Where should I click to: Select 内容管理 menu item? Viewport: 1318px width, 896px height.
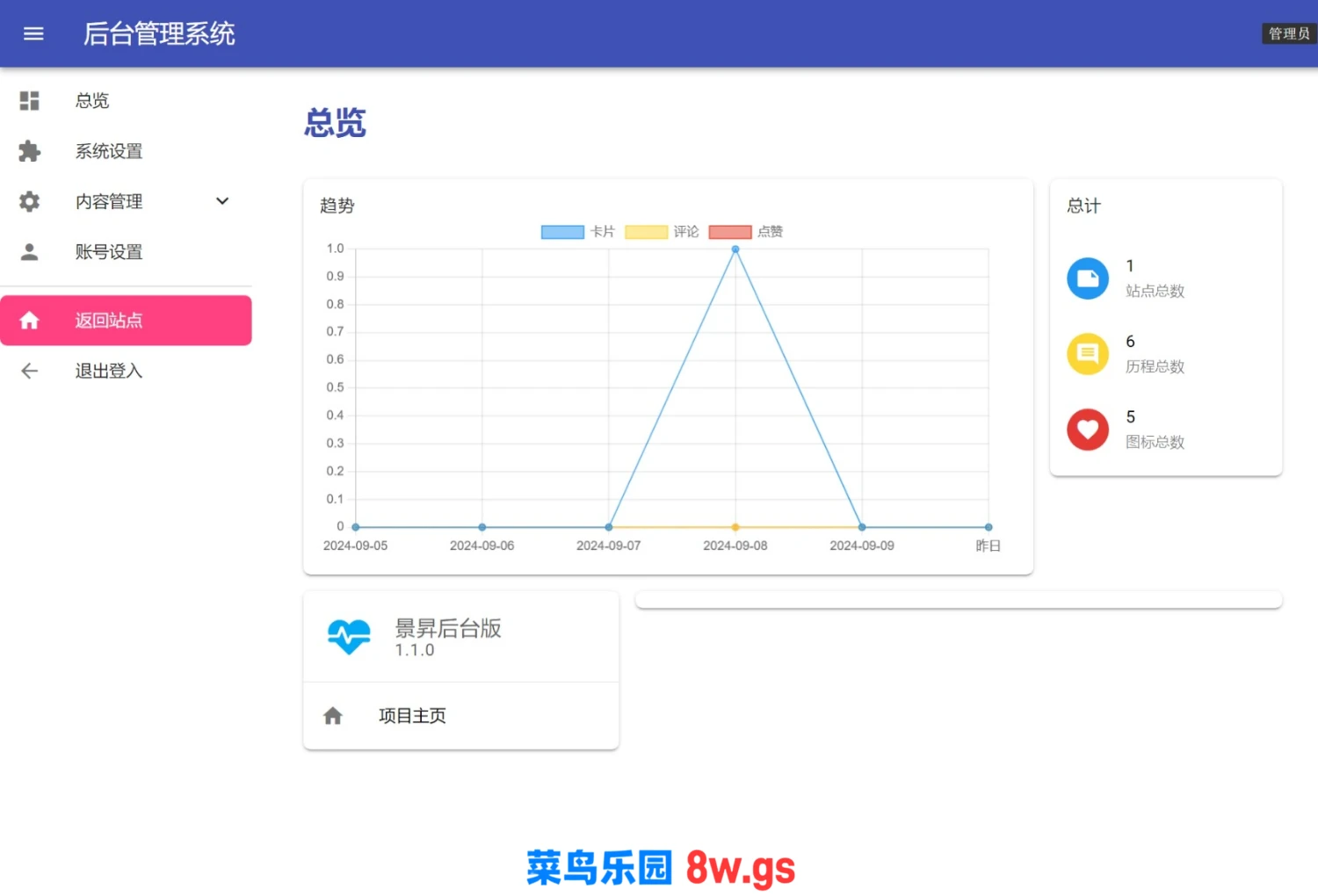pyautogui.click(x=126, y=201)
